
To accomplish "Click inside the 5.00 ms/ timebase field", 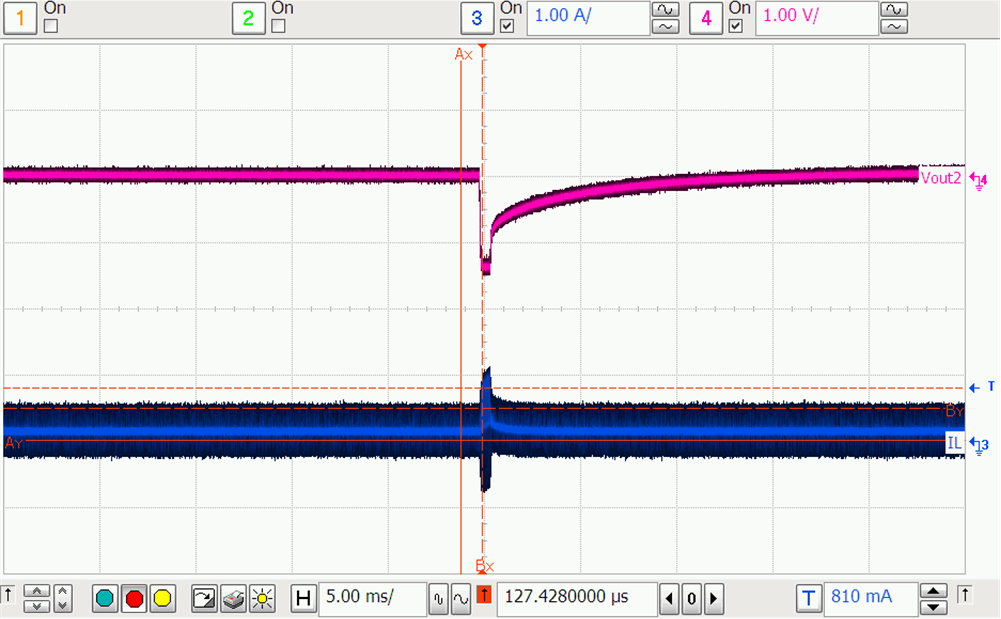I will pos(372,598).
